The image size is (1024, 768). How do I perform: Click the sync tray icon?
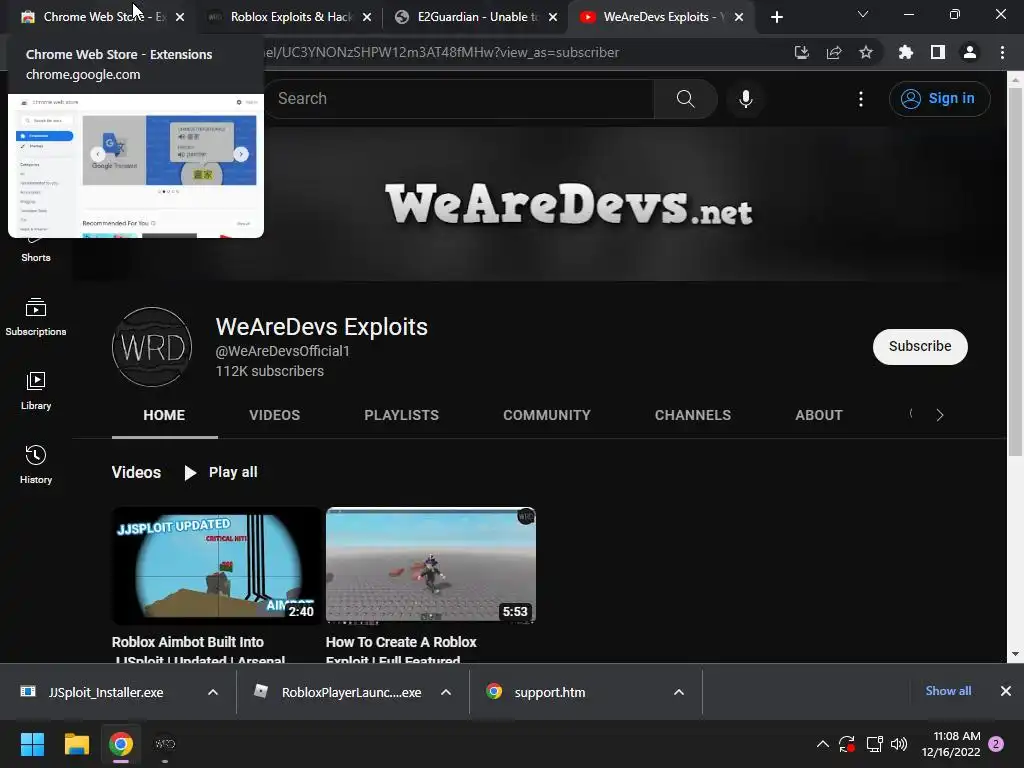[847, 744]
